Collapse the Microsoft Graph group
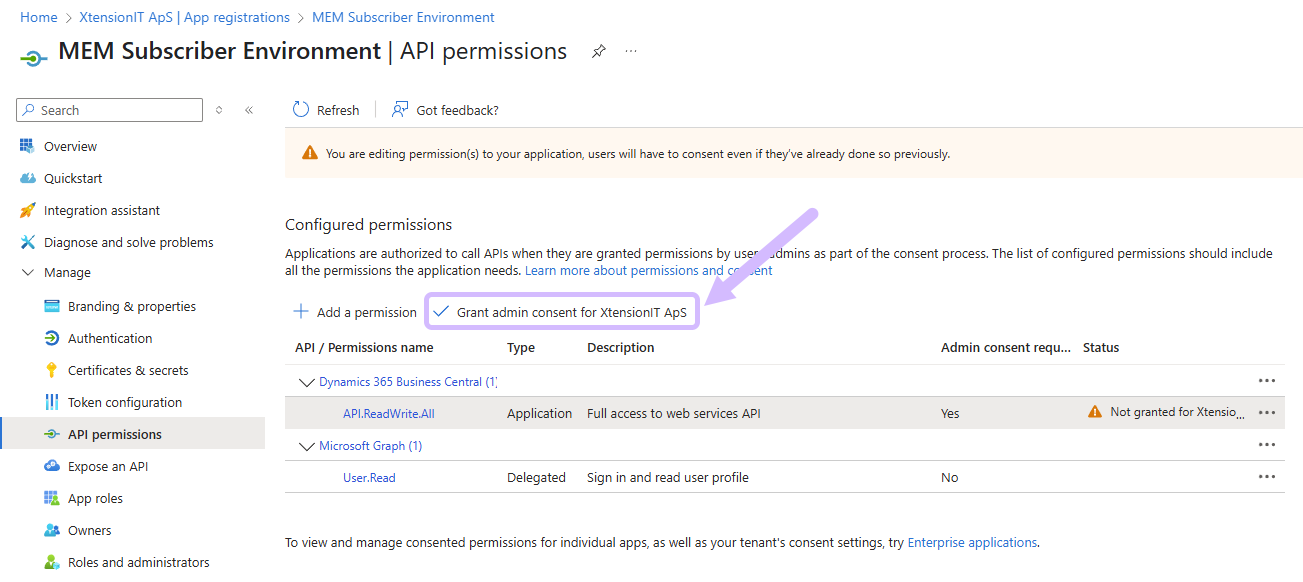This screenshot has width=1303, height=582. 307,445
